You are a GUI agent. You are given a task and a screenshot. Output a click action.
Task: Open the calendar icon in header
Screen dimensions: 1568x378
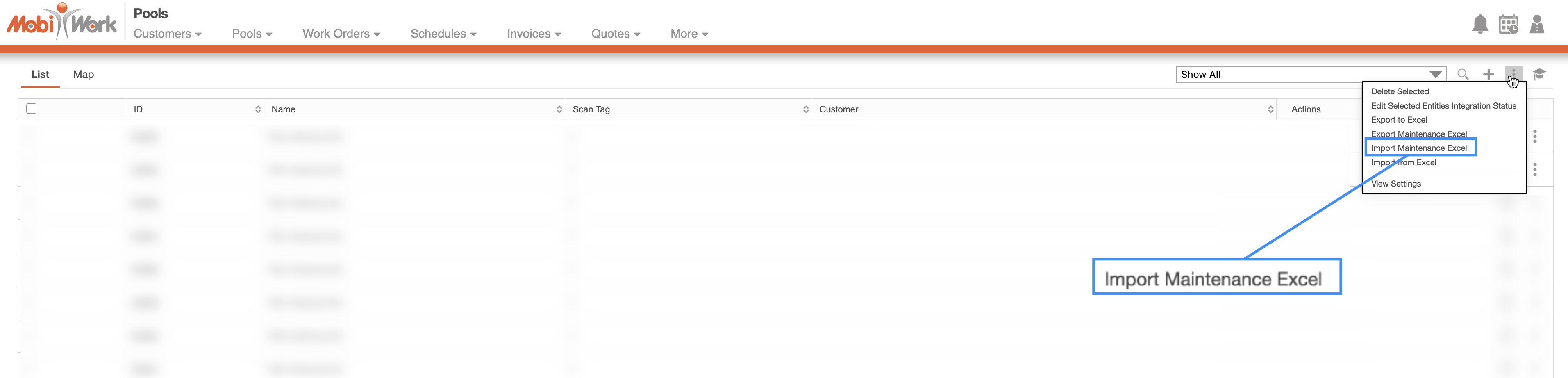point(1508,24)
